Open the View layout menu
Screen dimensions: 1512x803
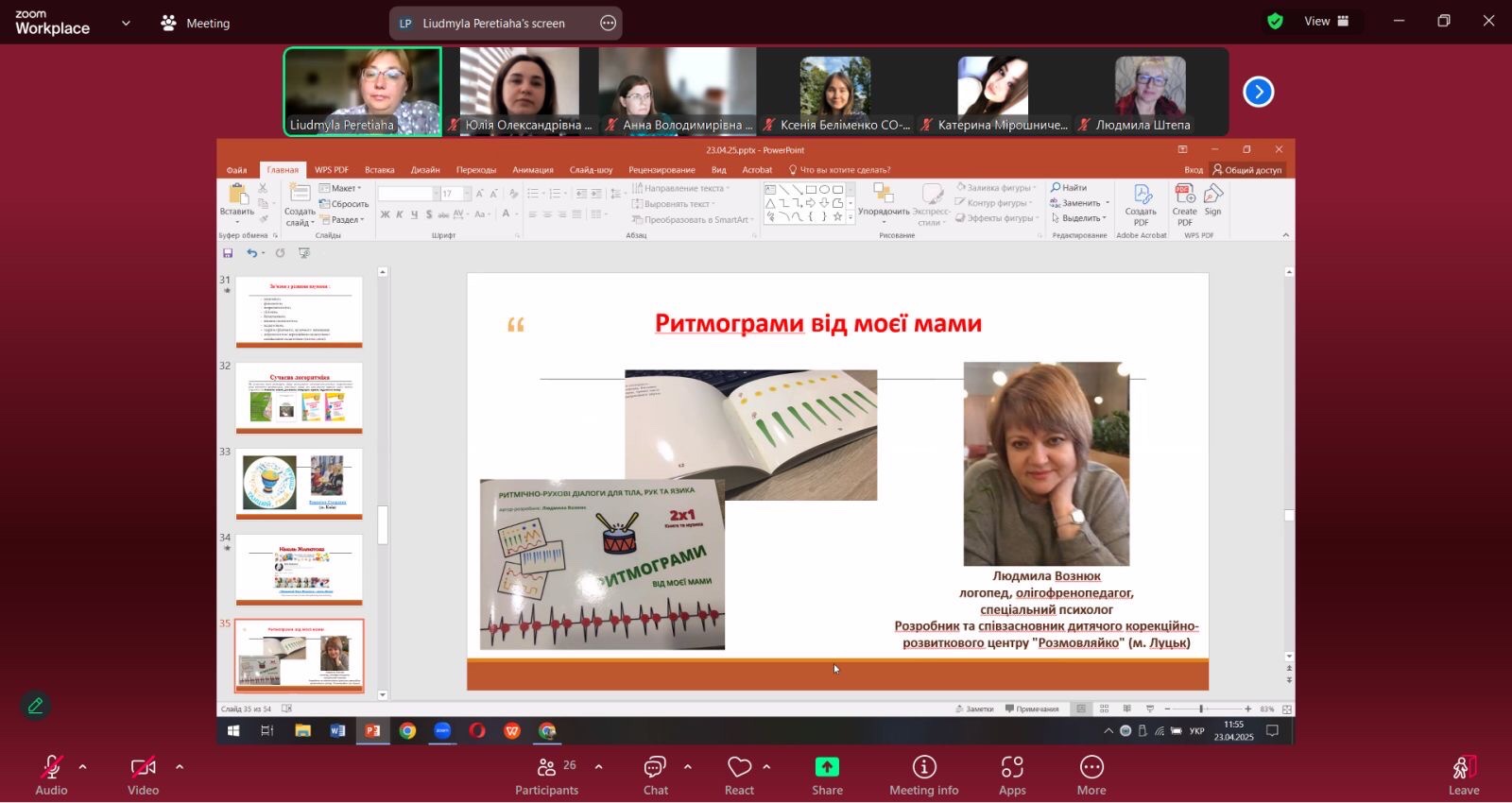tap(1327, 22)
